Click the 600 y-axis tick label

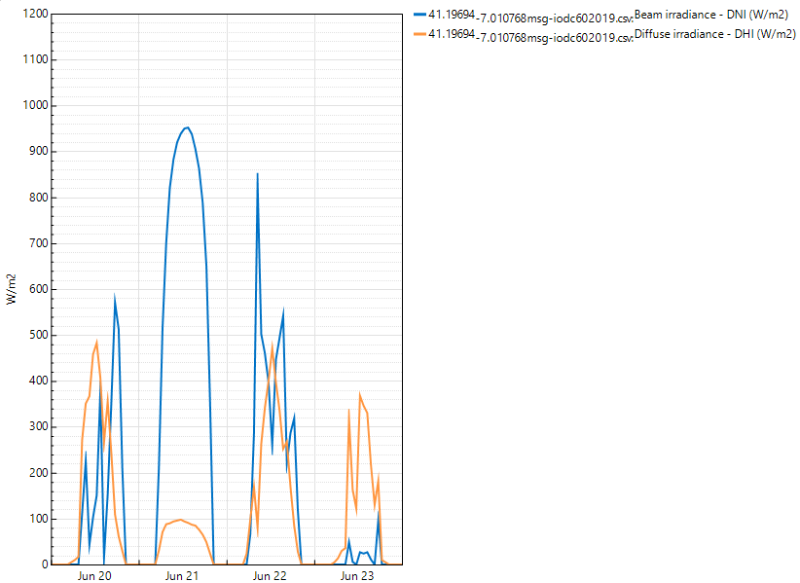tap(36, 289)
